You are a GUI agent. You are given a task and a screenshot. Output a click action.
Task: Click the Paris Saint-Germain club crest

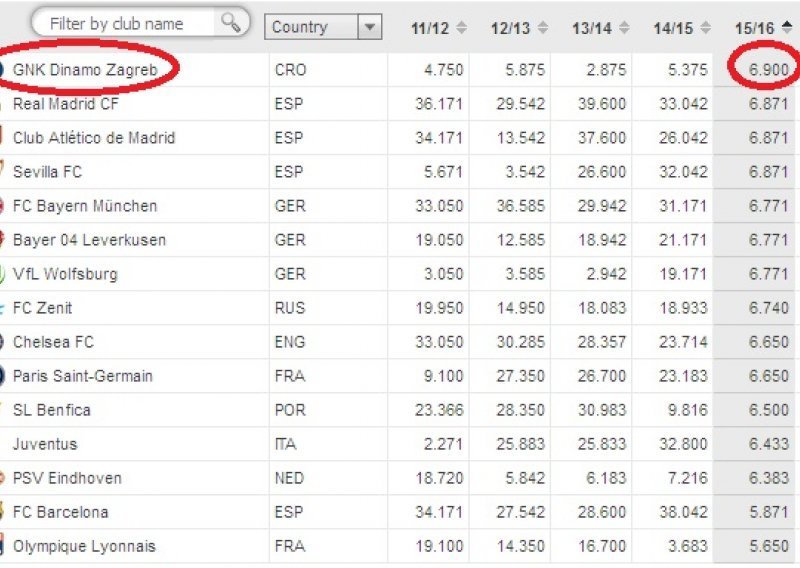click(2, 376)
